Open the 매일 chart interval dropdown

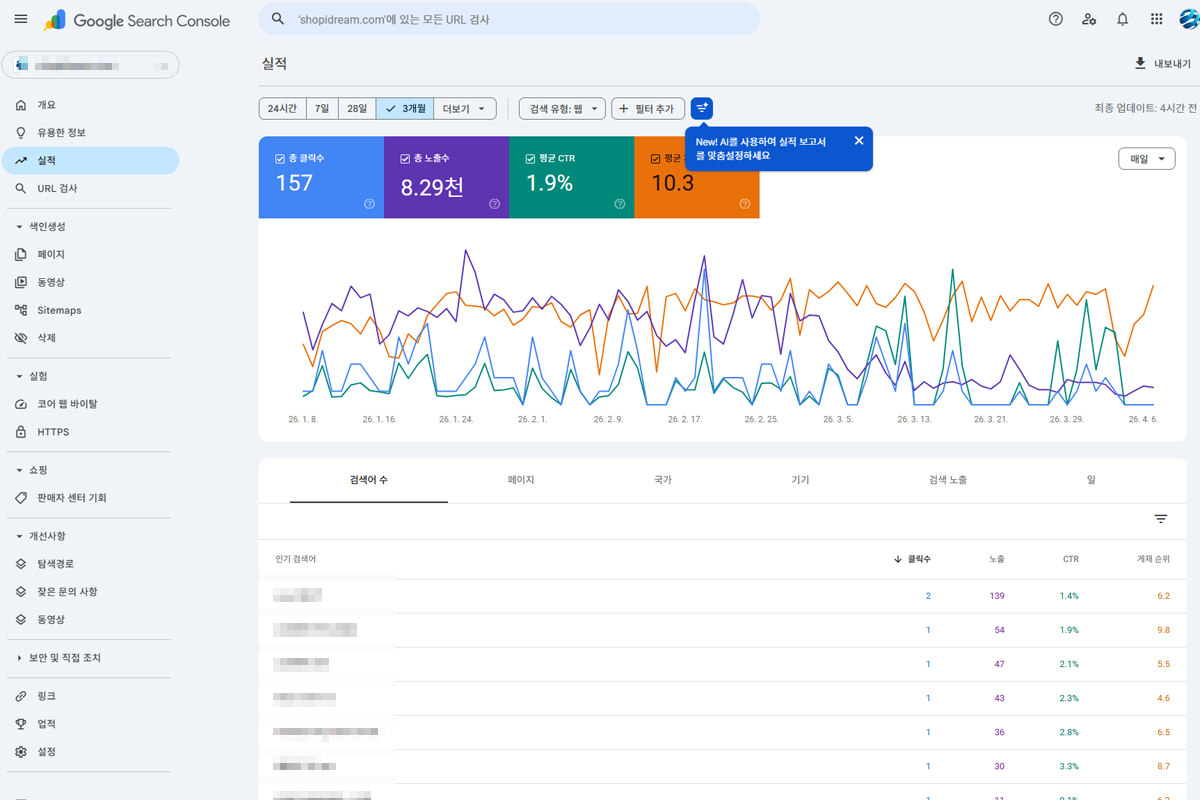click(x=1146, y=159)
